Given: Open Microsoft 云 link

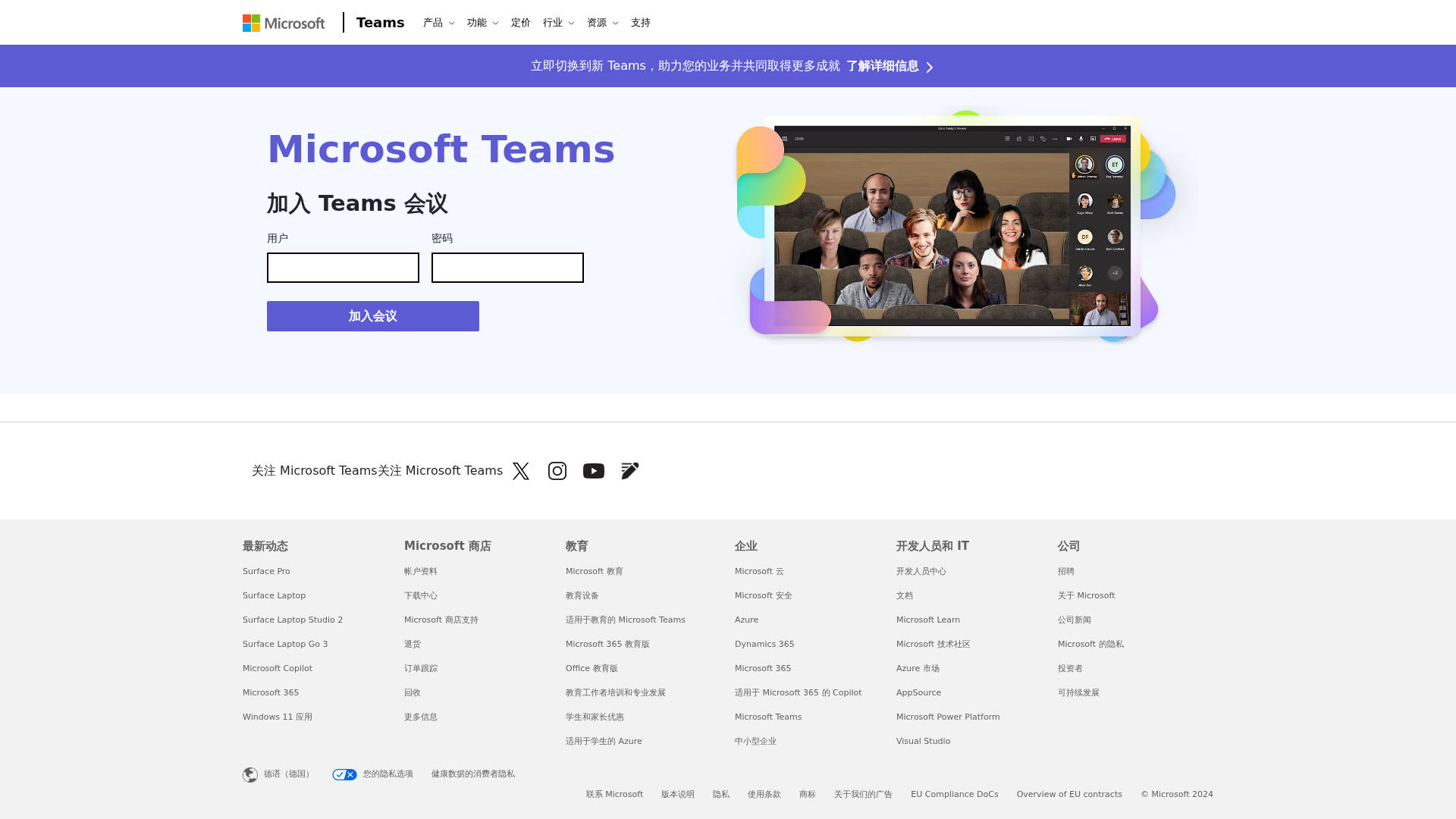Looking at the screenshot, I should [x=759, y=571].
